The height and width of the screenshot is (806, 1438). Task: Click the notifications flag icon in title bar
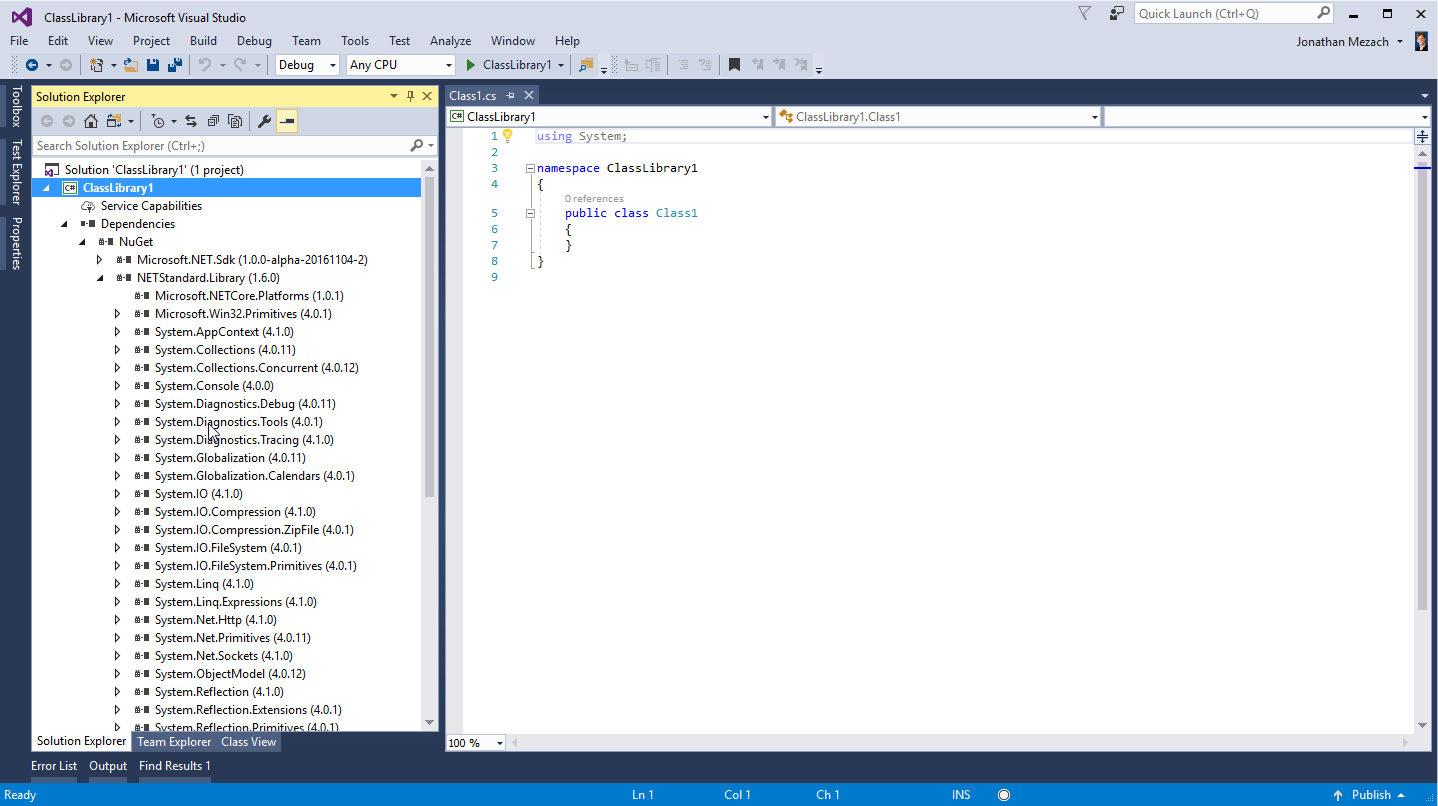[x=1085, y=14]
